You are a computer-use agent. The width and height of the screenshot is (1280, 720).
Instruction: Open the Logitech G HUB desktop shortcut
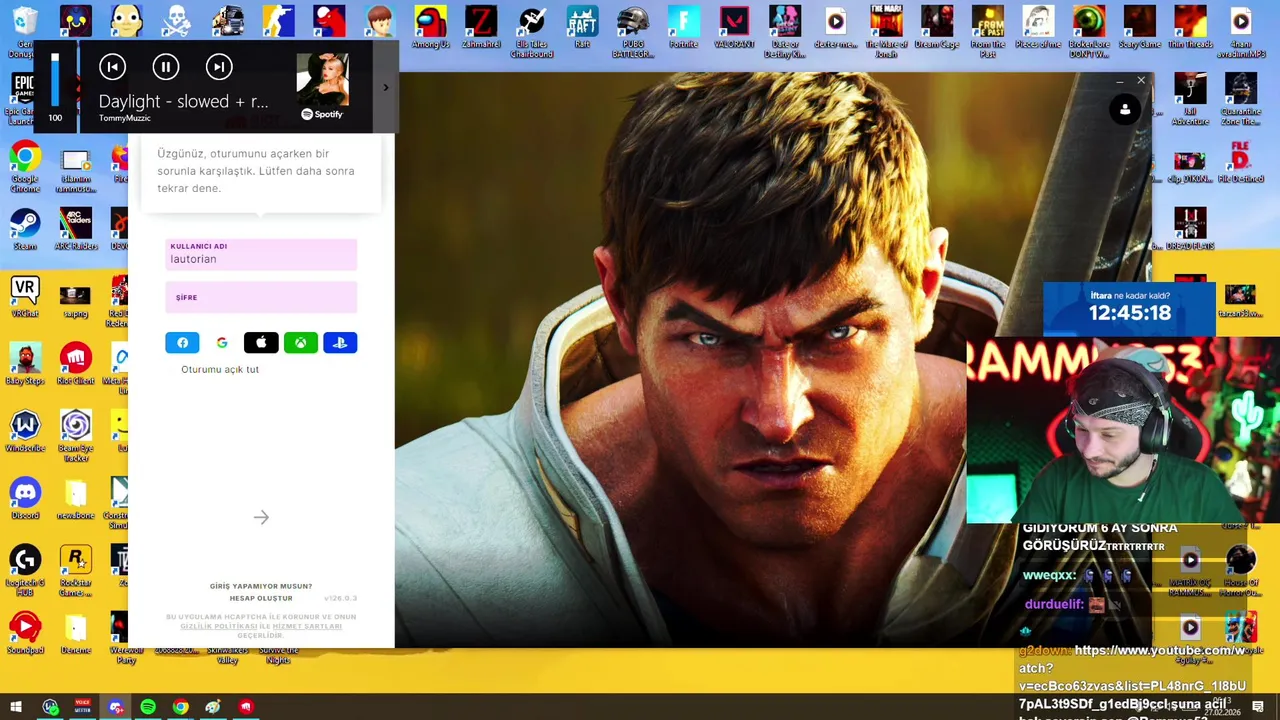tap(25, 571)
